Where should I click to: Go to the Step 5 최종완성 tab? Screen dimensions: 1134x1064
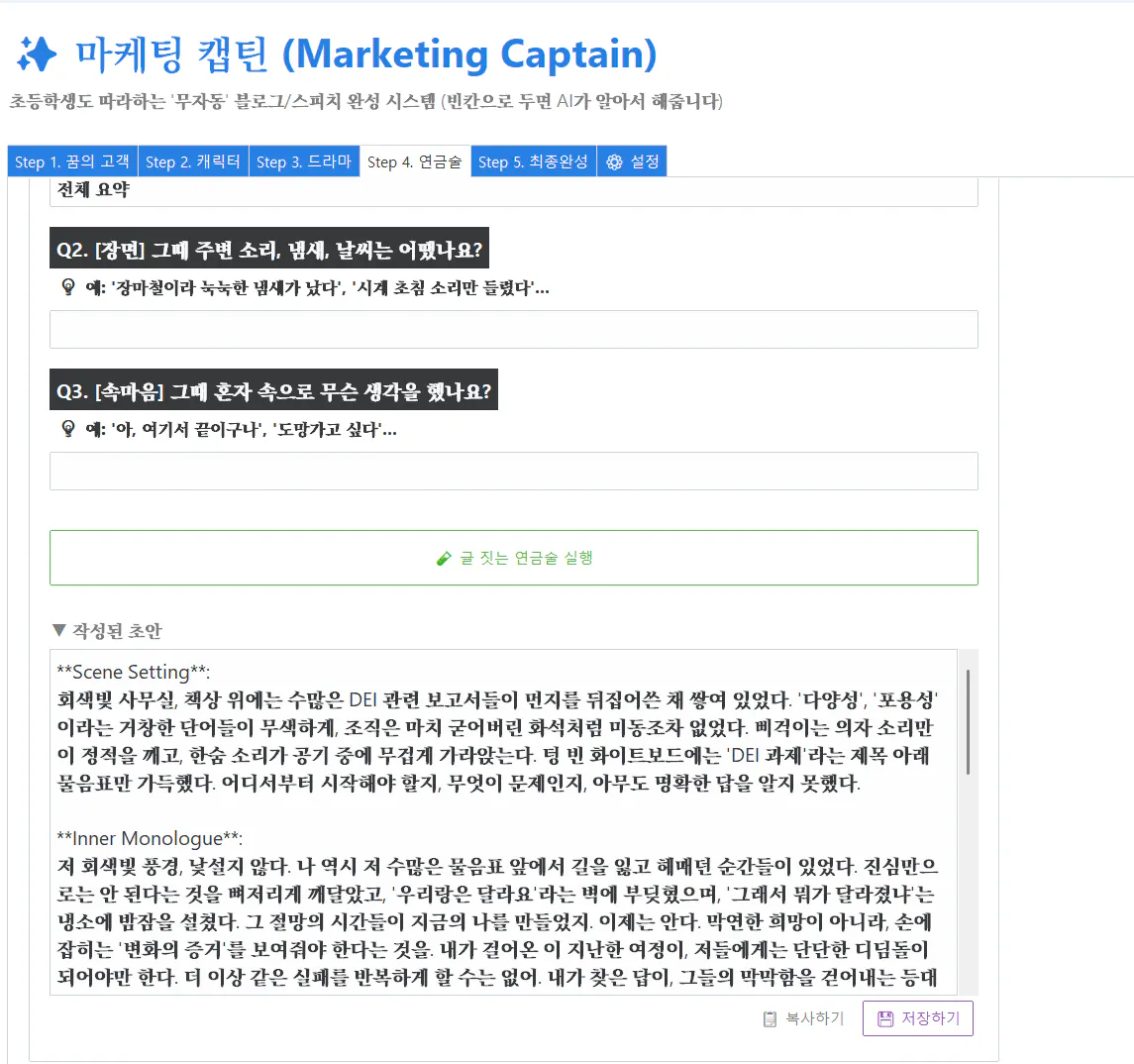tap(533, 160)
